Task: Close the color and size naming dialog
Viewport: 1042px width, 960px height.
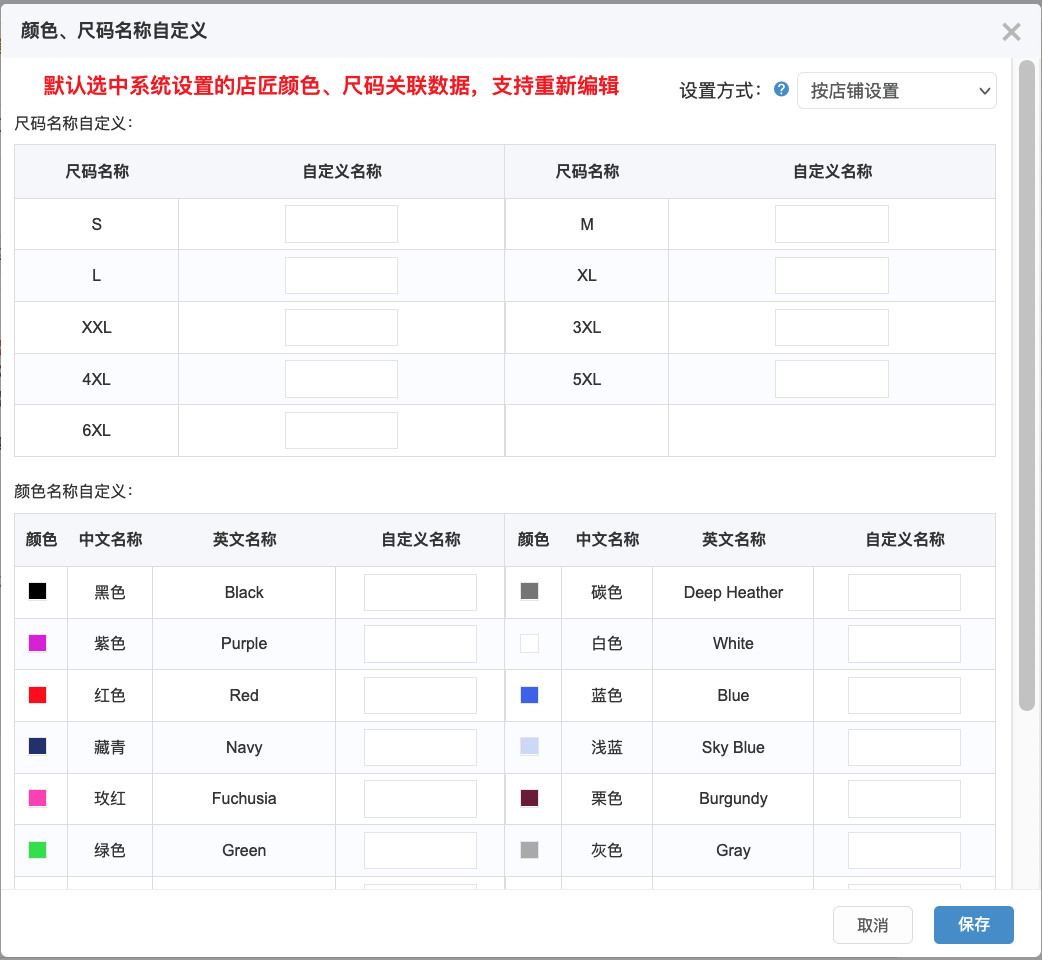Action: click(1011, 32)
